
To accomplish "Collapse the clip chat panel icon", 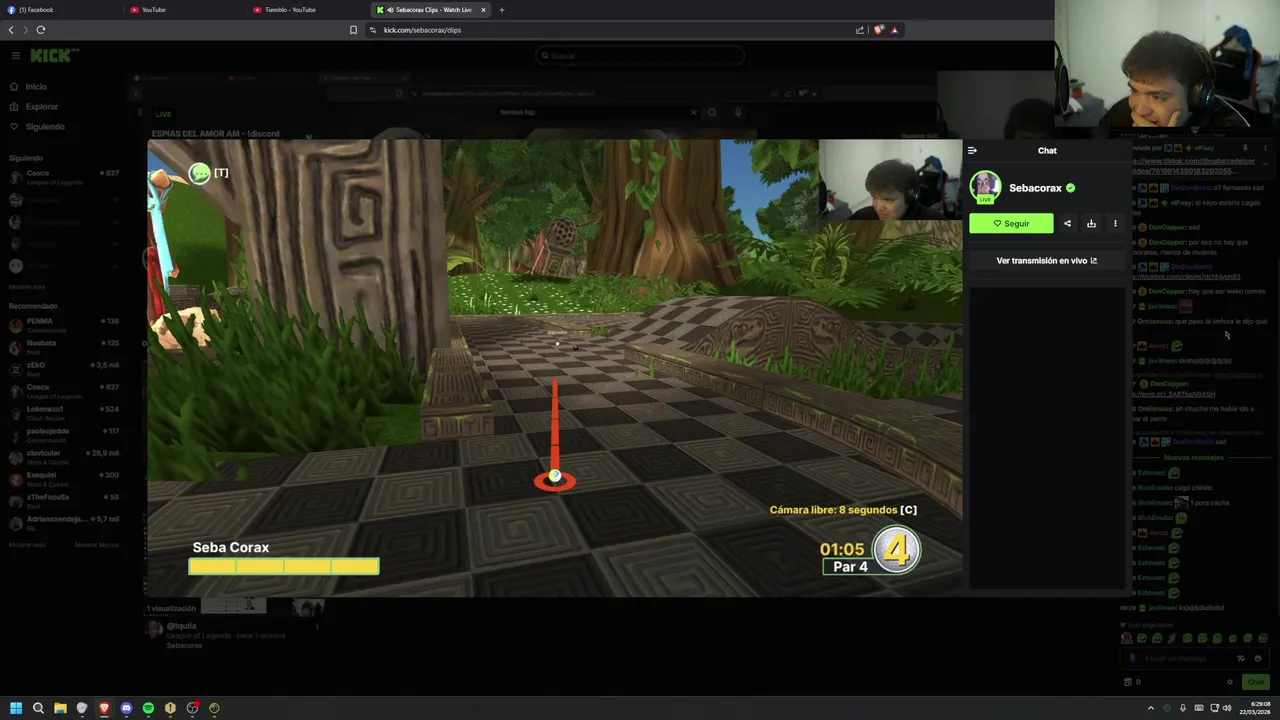I will click(x=972, y=150).
